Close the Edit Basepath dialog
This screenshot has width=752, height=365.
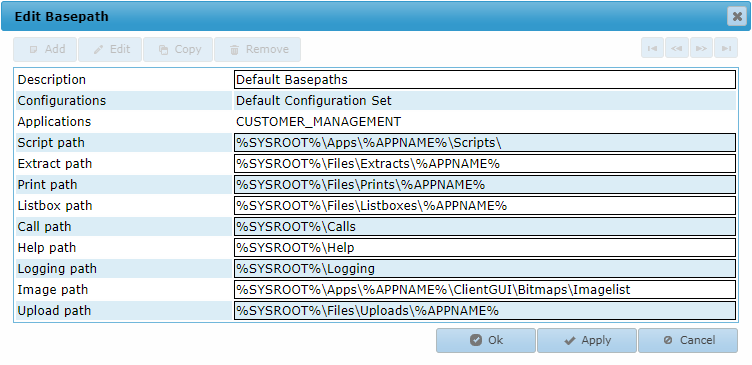pyautogui.click(x=737, y=17)
